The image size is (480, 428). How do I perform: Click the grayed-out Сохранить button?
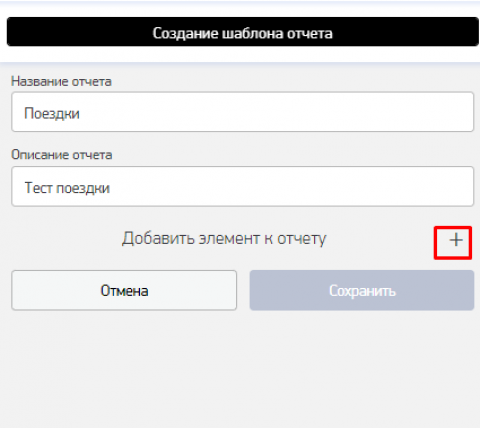click(362, 290)
